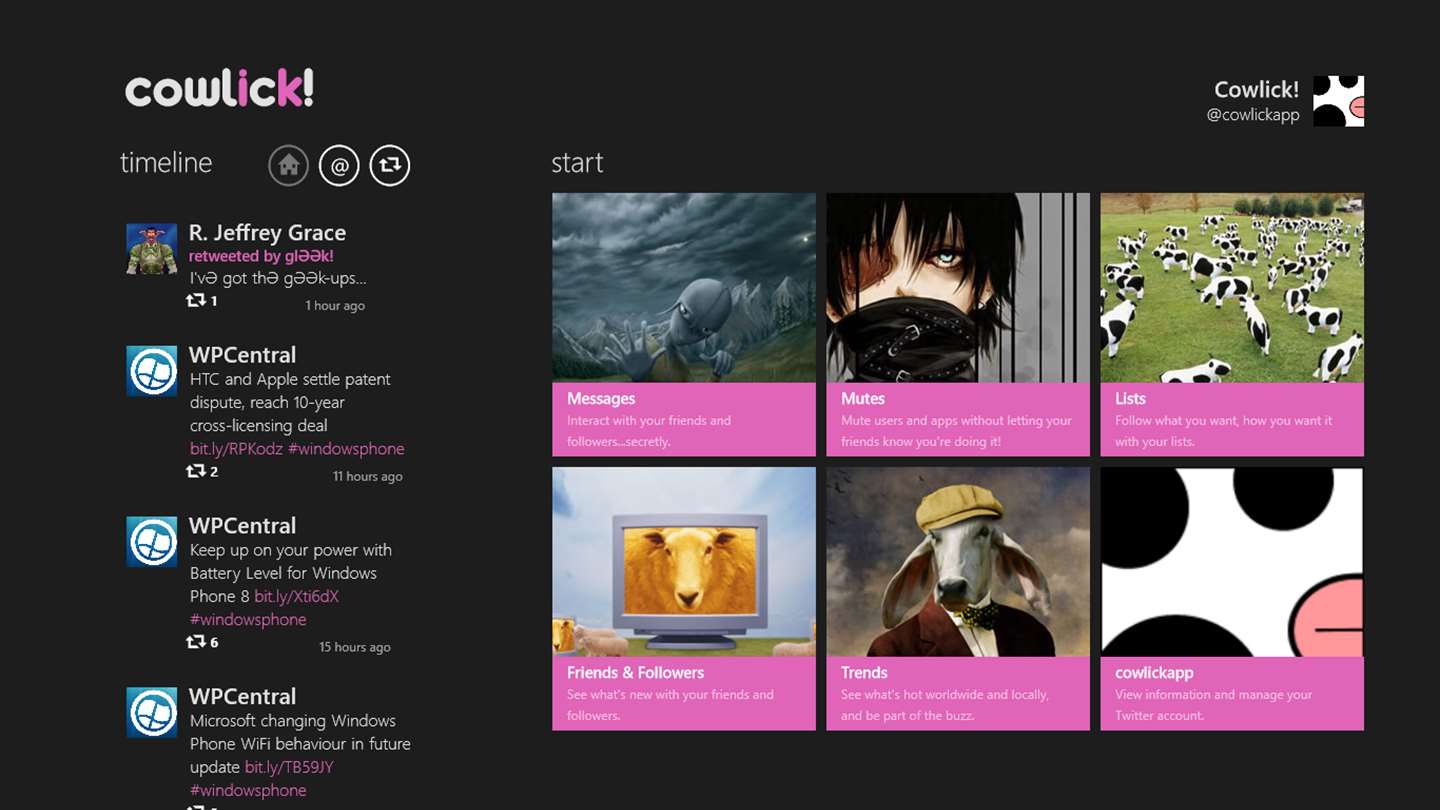Open the Cowlick! profile avatar

tap(1338, 101)
